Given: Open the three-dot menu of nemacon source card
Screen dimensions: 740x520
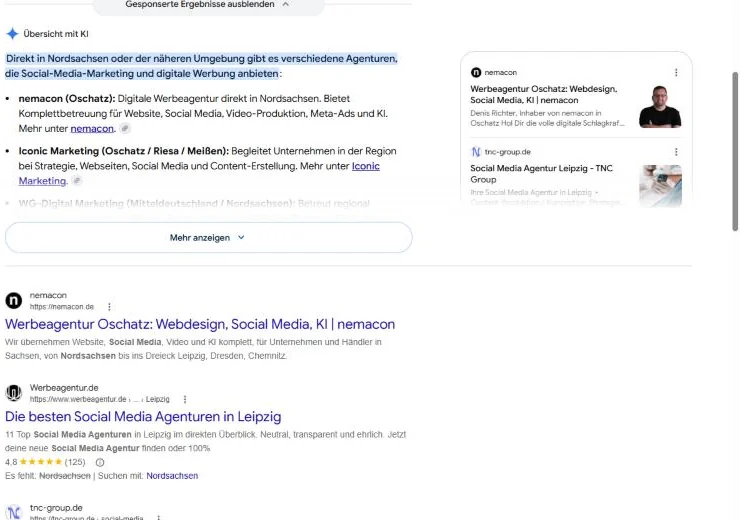Looking at the screenshot, I should click(676, 72).
